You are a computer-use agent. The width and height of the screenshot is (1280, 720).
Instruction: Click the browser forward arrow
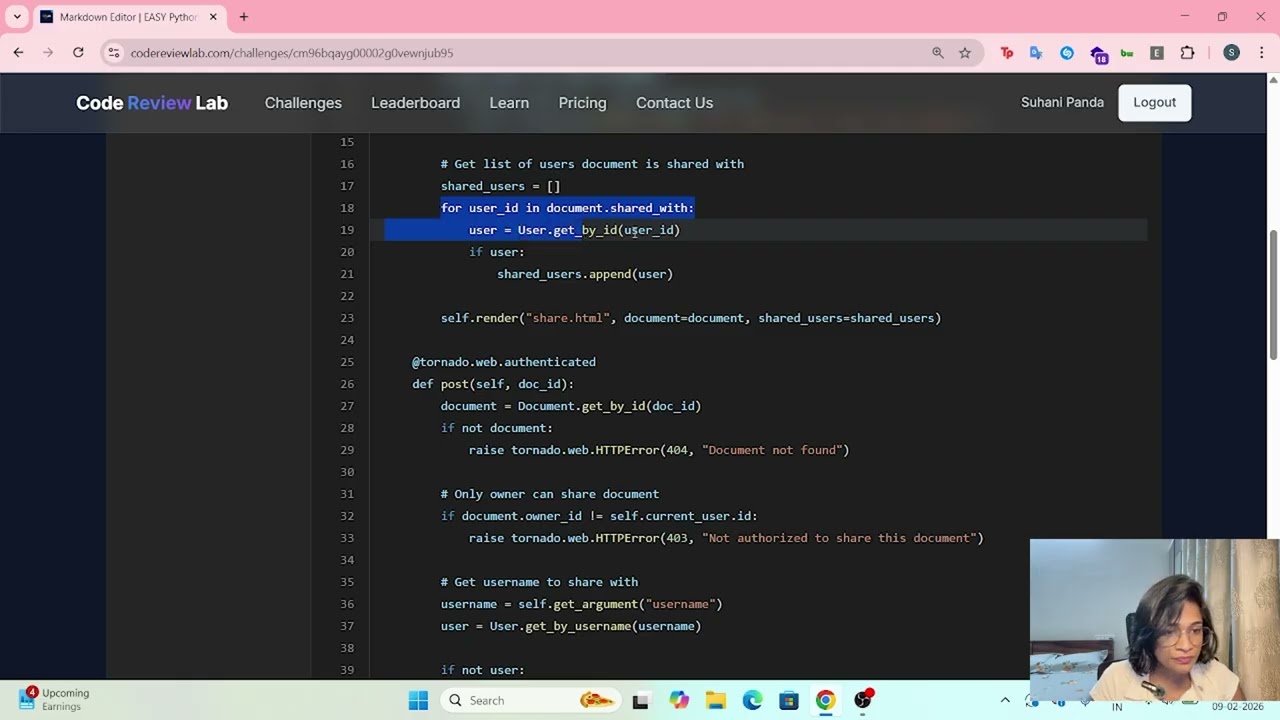click(48, 53)
